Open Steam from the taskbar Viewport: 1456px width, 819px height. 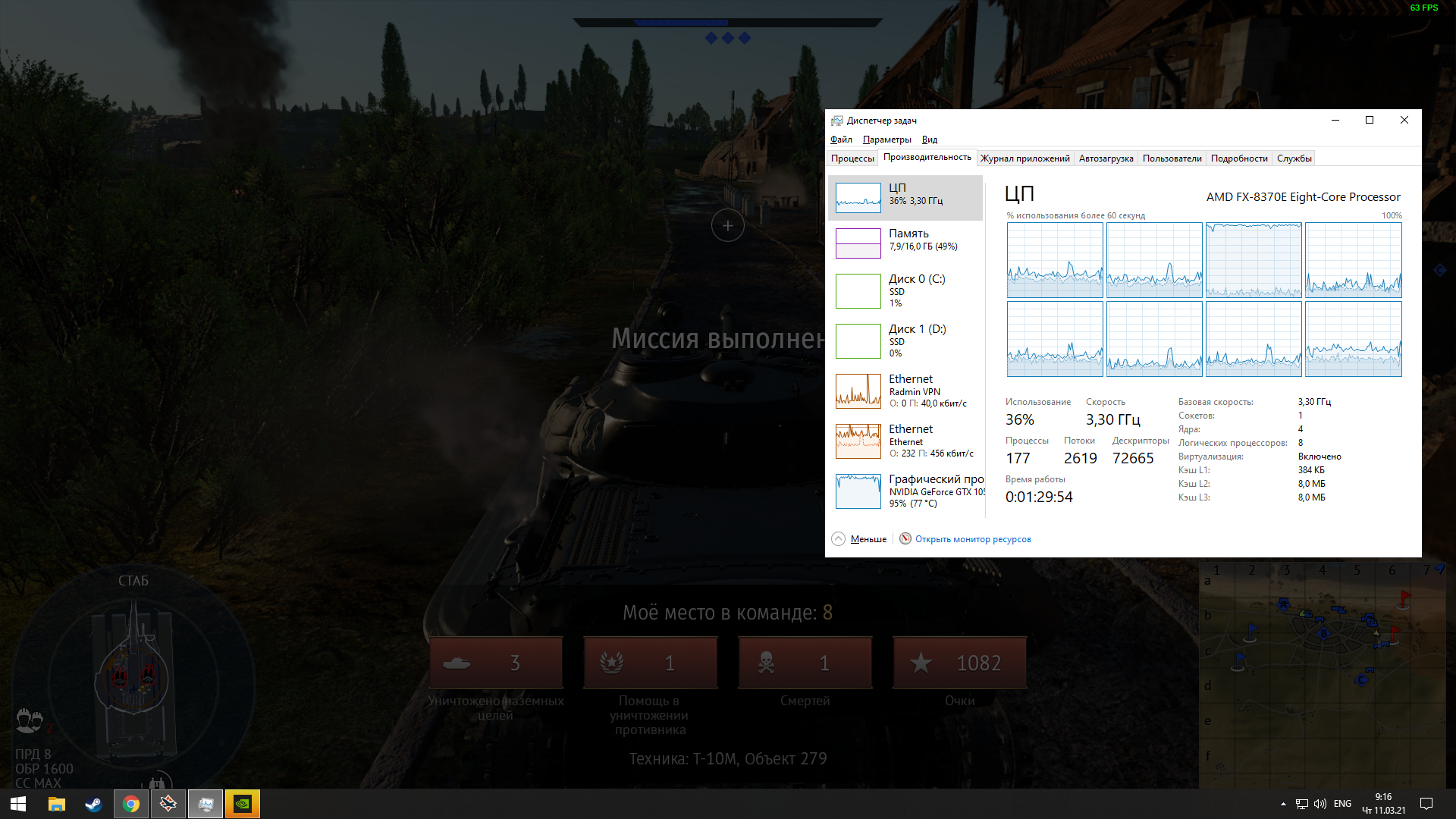coord(93,804)
